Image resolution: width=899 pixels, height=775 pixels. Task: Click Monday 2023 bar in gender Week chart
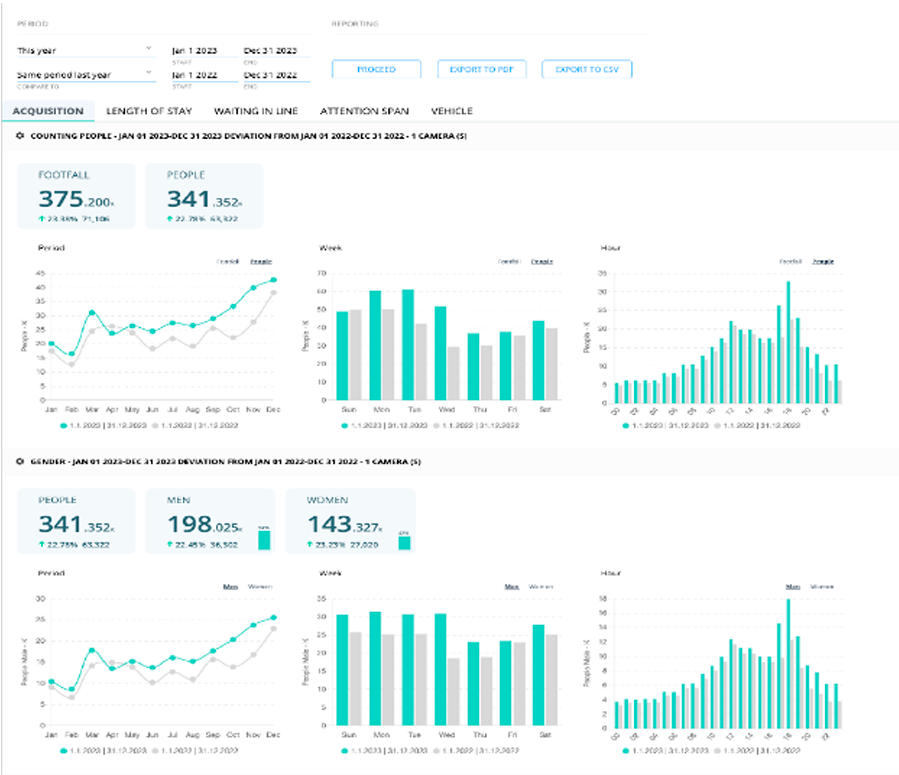point(376,668)
